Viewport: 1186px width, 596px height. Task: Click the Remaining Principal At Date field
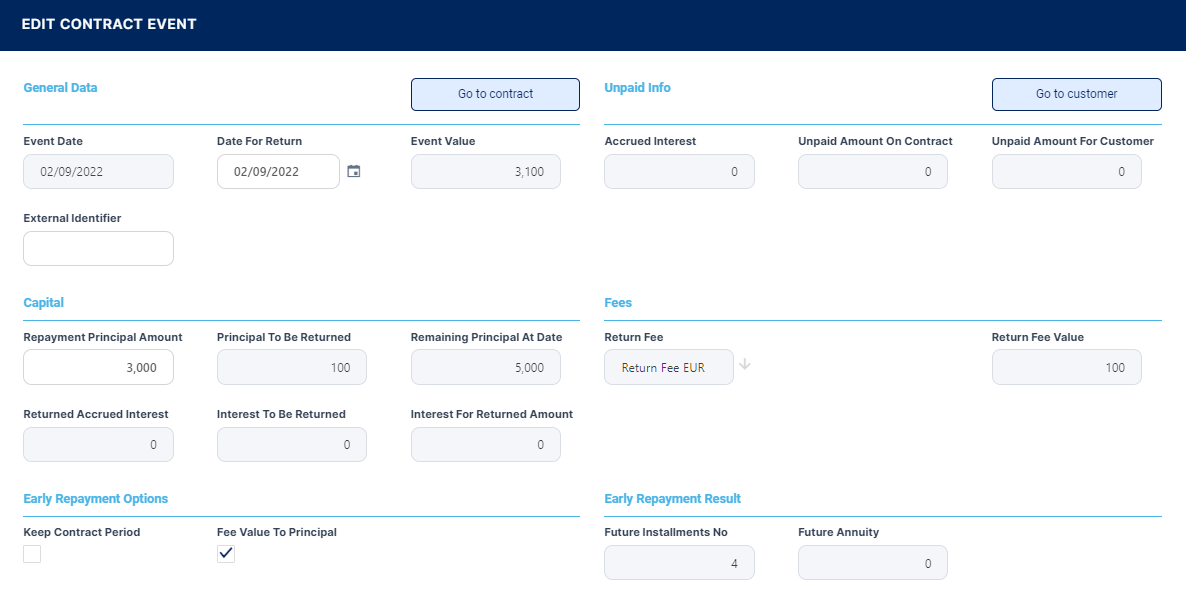485,368
